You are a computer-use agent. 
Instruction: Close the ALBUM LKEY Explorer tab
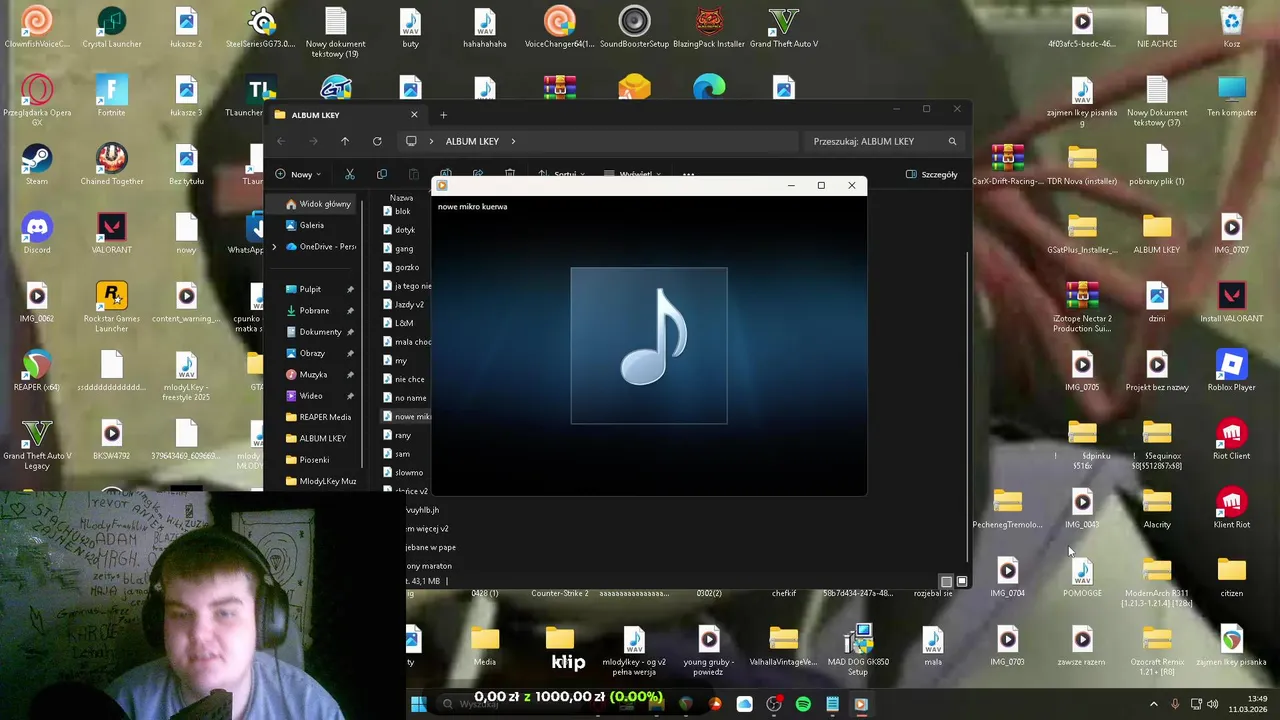tap(414, 115)
